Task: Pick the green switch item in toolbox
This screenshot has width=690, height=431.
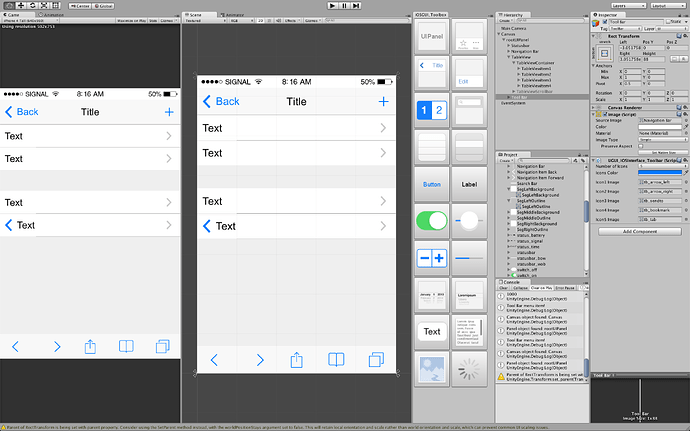Action: click(432, 221)
